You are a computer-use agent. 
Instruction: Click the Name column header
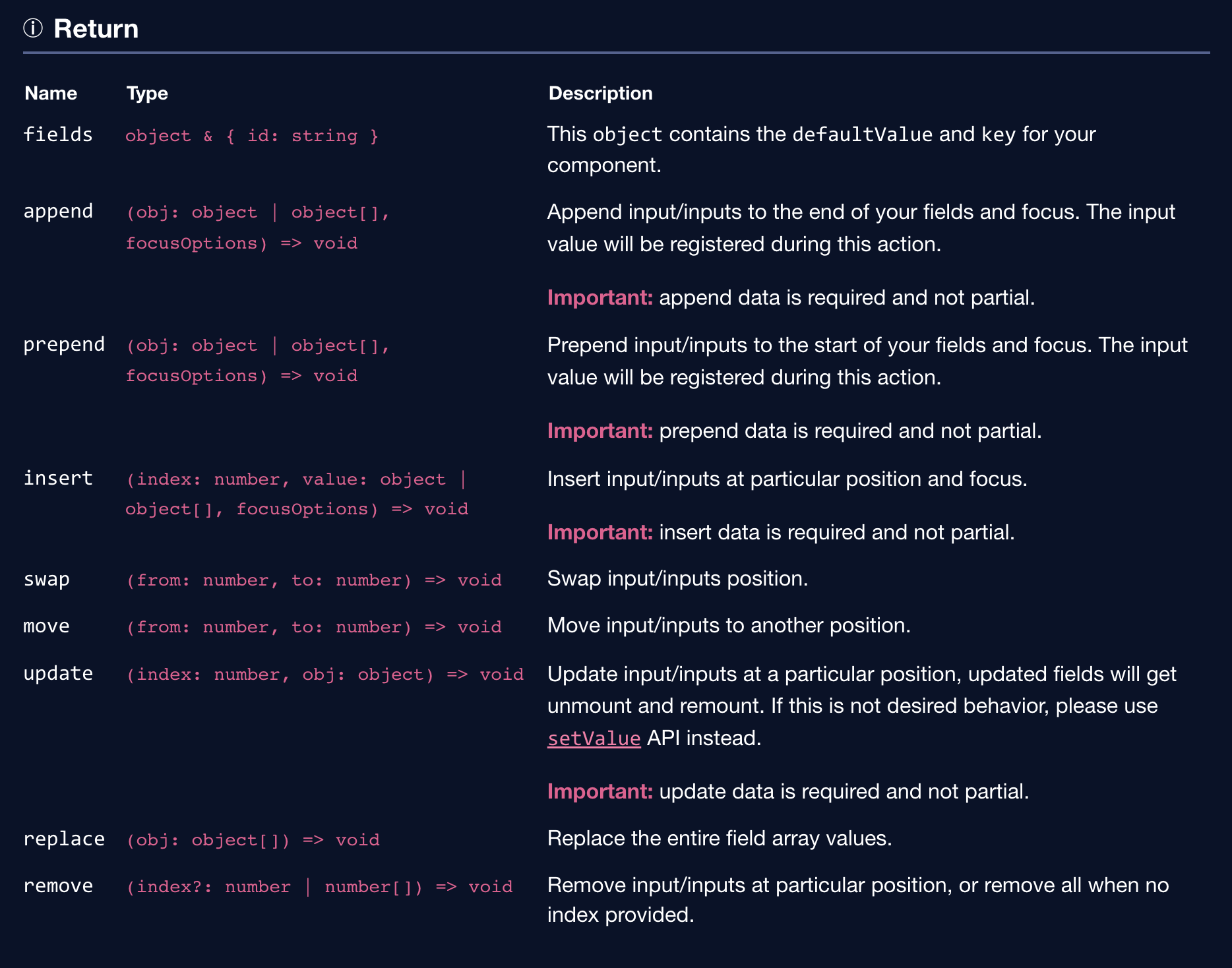coord(50,93)
